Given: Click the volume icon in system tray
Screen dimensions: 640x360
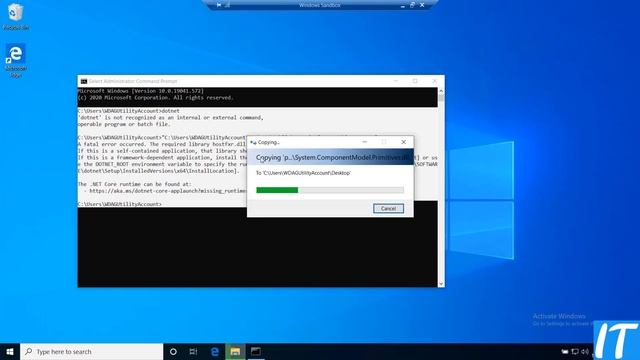Looking at the screenshot, I should click(585, 351).
